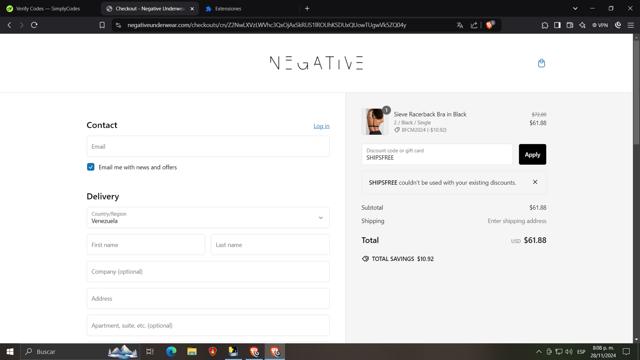Open the tab search dropdown arrow
The height and width of the screenshot is (360, 640).
(x=575, y=8)
